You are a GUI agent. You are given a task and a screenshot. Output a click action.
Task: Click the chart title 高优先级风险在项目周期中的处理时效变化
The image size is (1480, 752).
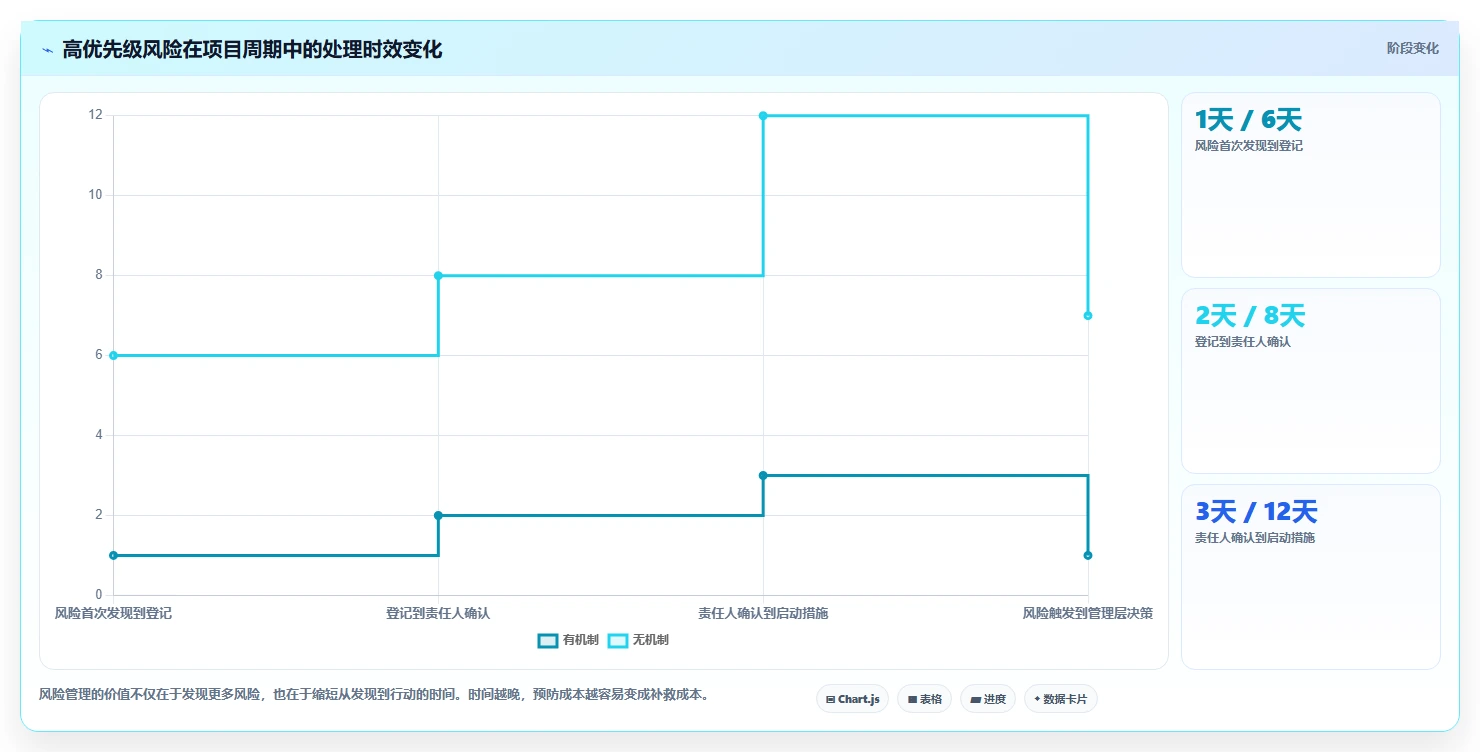click(x=252, y=49)
